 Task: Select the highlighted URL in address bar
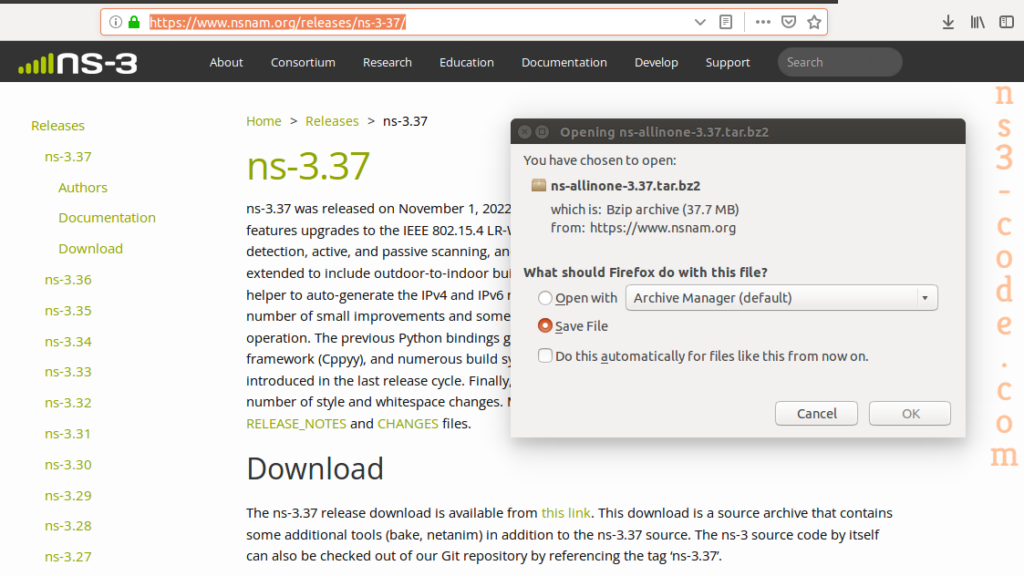[278, 22]
